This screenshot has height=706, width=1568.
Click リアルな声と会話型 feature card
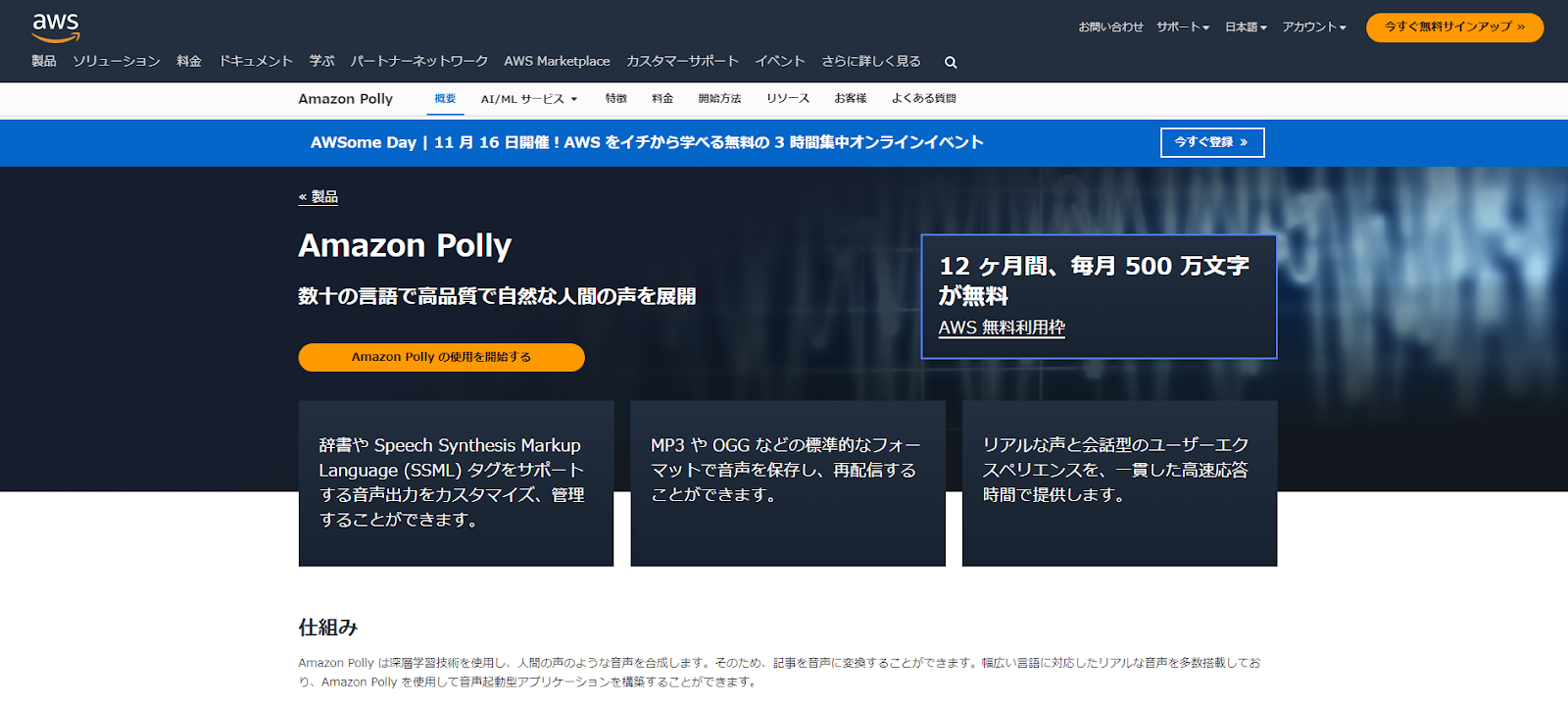(1119, 483)
